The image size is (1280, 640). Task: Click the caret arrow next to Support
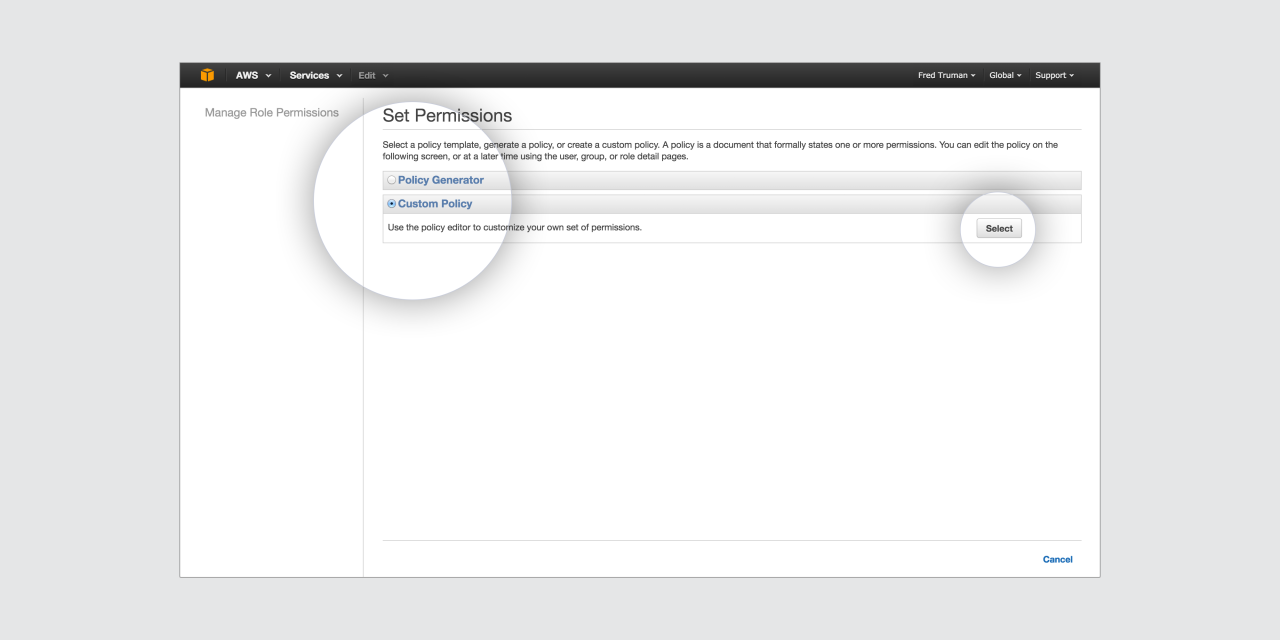(x=1072, y=76)
